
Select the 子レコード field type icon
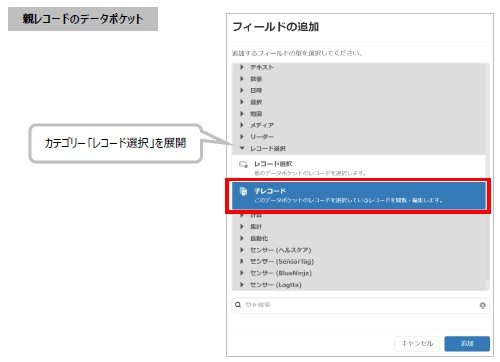[x=244, y=191]
